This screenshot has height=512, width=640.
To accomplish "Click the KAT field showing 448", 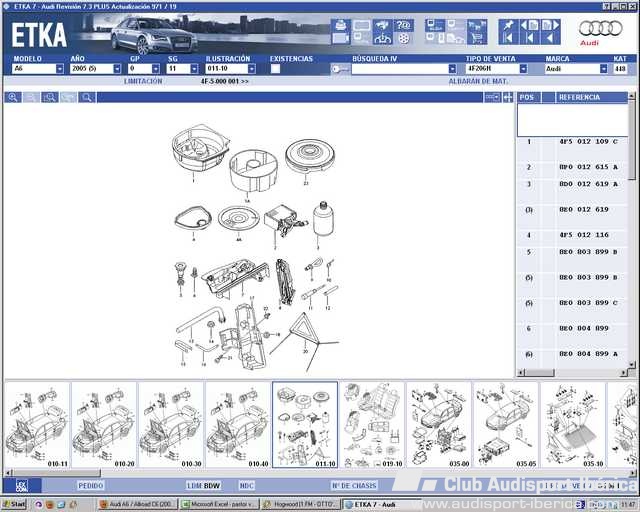I will (620, 69).
